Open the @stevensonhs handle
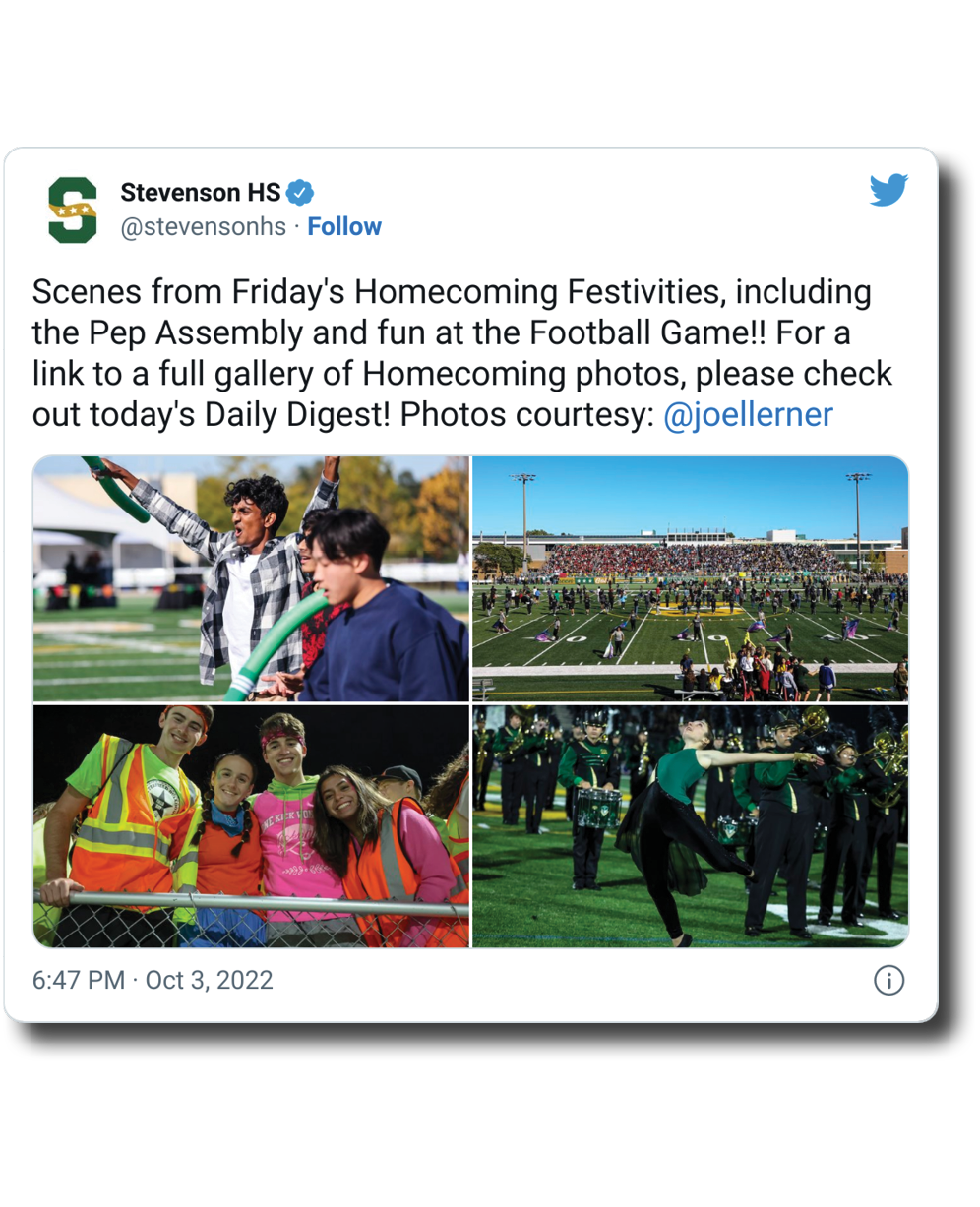Image resolution: width=980 pixels, height=1207 pixels. point(204,227)
